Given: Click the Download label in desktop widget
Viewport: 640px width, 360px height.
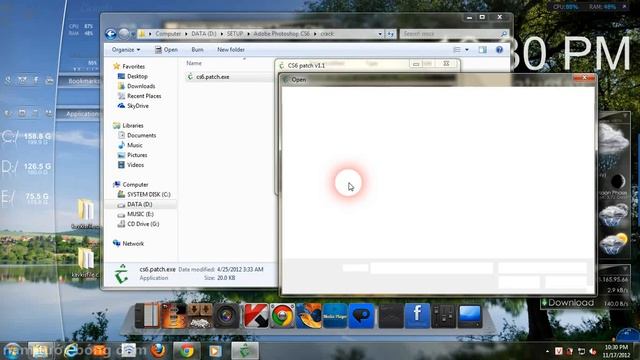Looking at the screenshot, I should [571, 303].
